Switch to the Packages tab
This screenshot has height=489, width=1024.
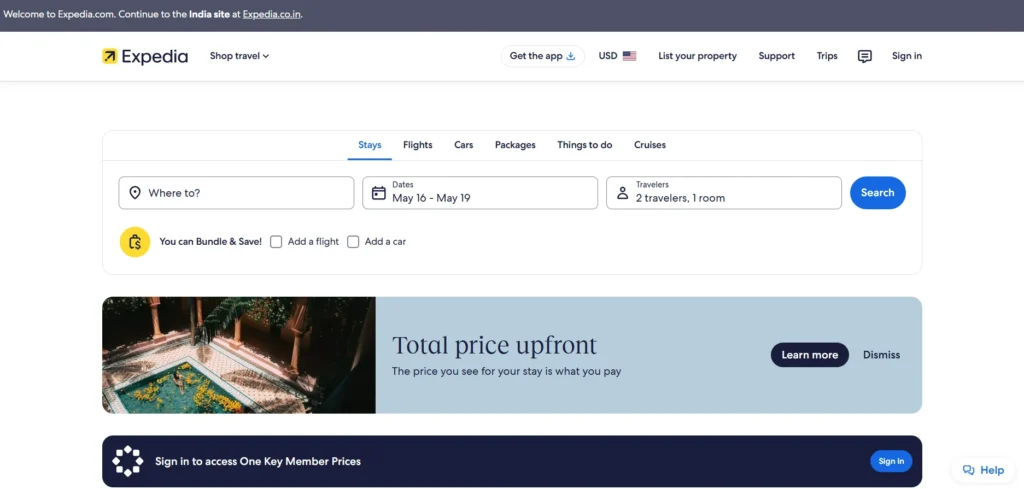[x=515, y=145]
